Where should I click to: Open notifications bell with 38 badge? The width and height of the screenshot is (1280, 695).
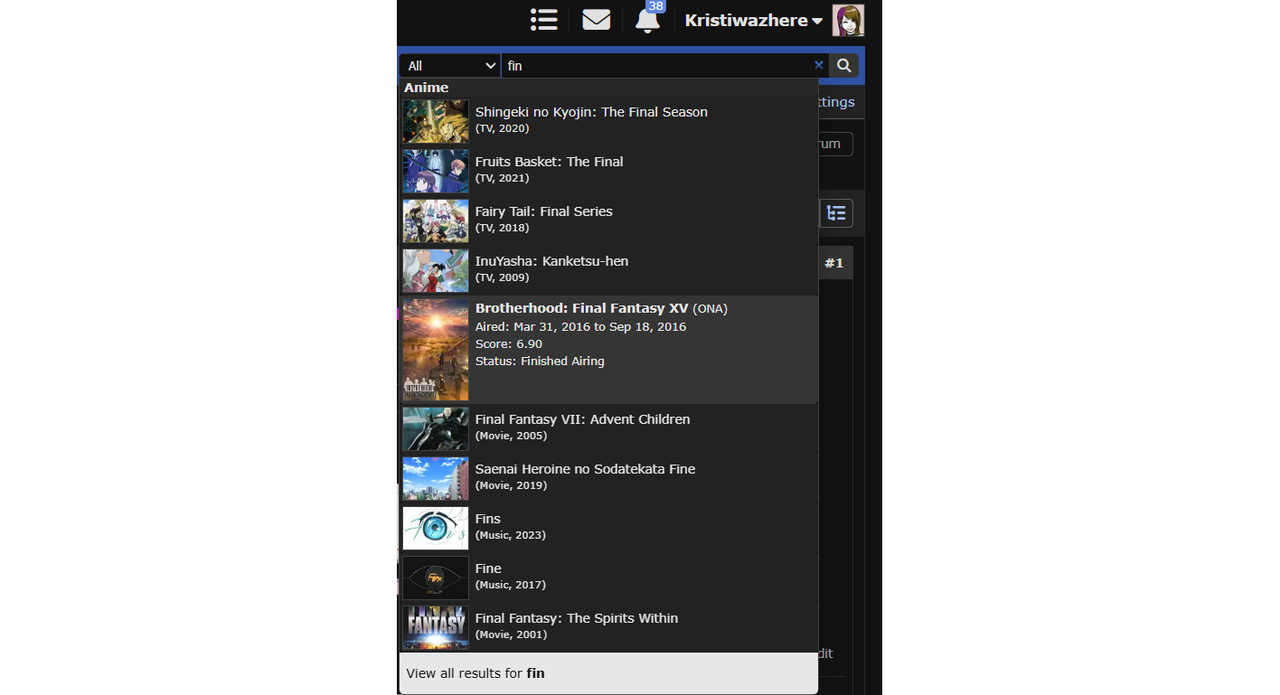click(x=648, y=19)
